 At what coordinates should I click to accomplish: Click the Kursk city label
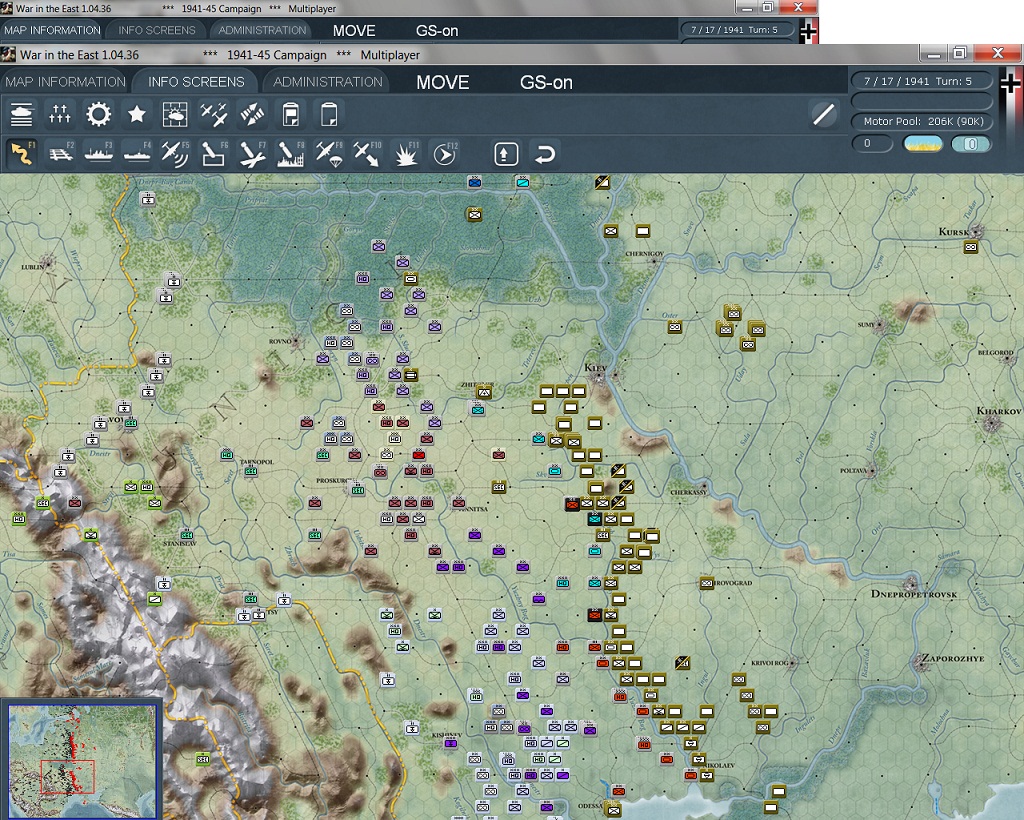953,232
